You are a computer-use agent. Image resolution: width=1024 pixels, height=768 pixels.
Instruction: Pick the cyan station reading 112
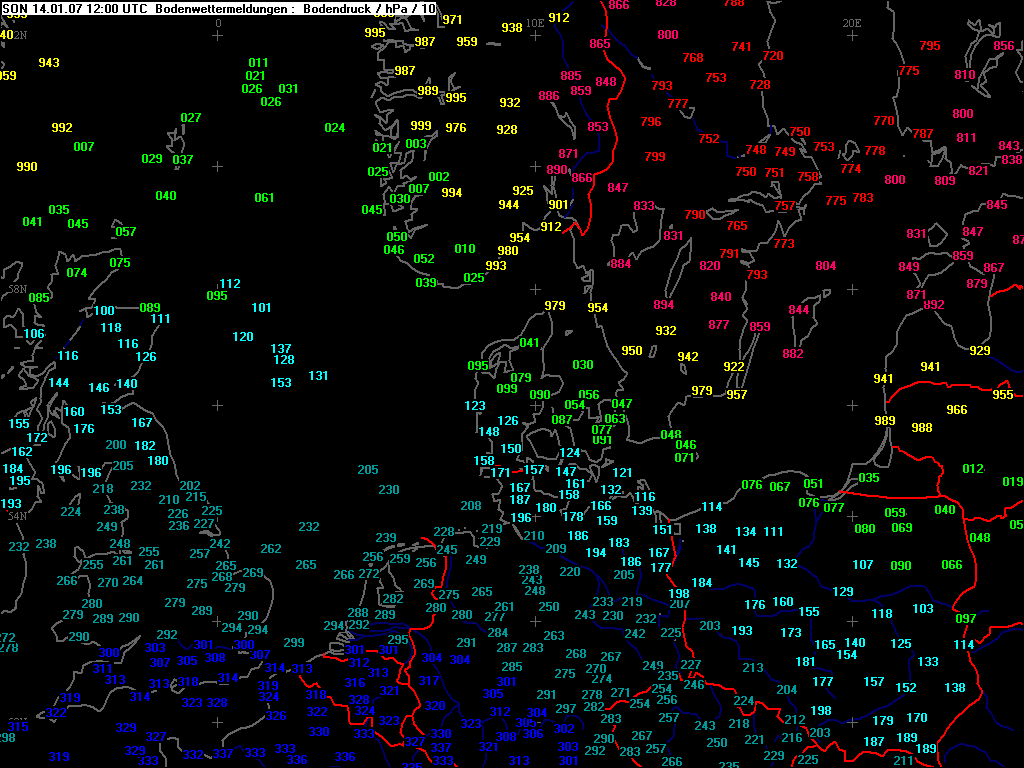(230, 284)
